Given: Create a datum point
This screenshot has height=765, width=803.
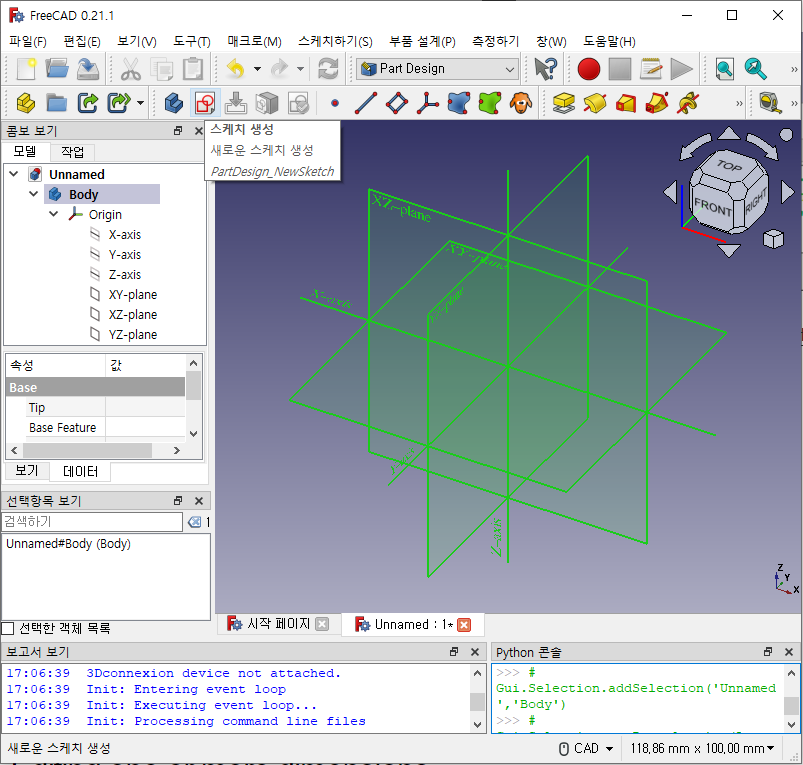Looking at the screenshot, I should click(335, 103).
